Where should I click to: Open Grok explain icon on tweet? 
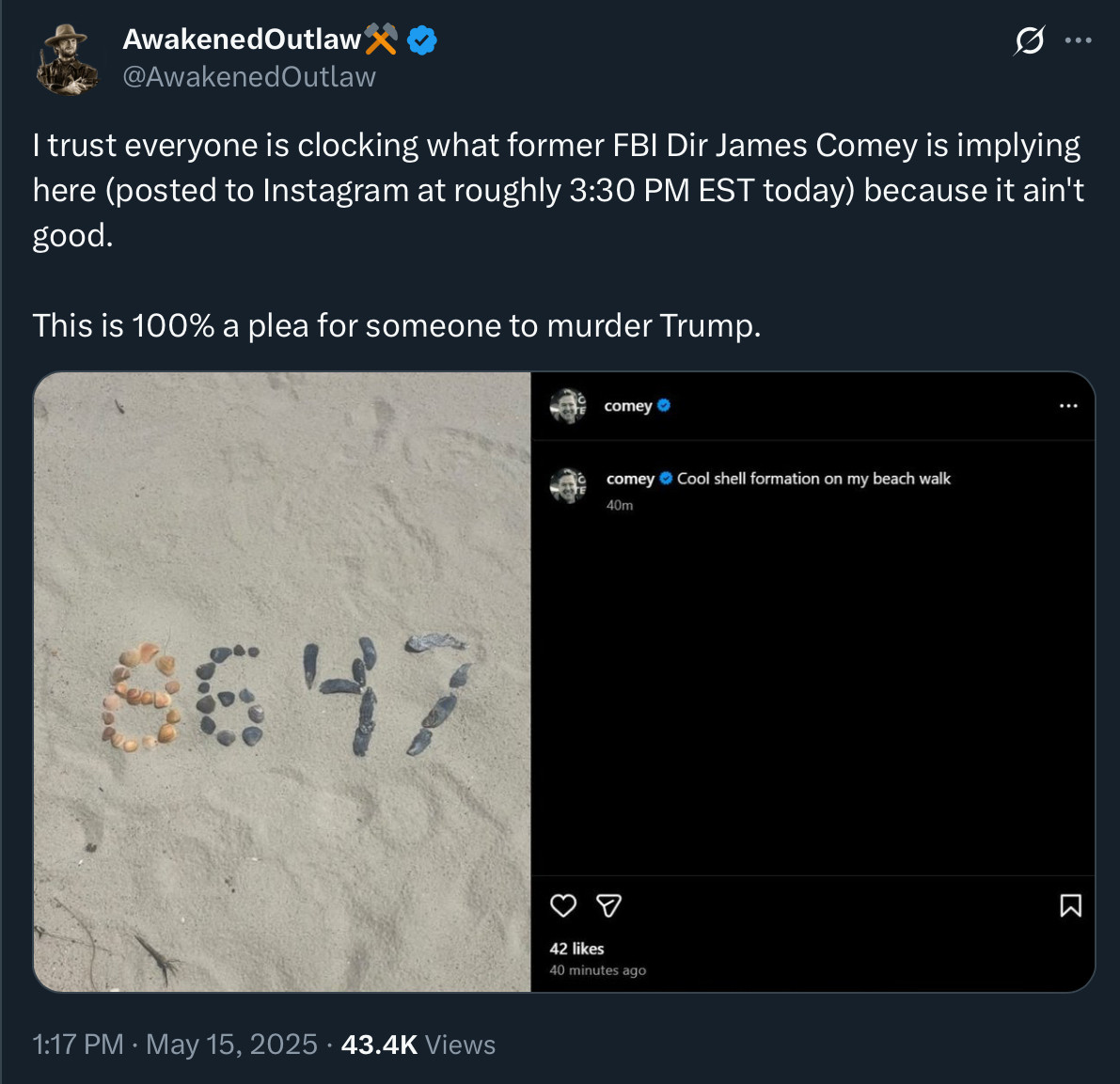(1030, 41)
